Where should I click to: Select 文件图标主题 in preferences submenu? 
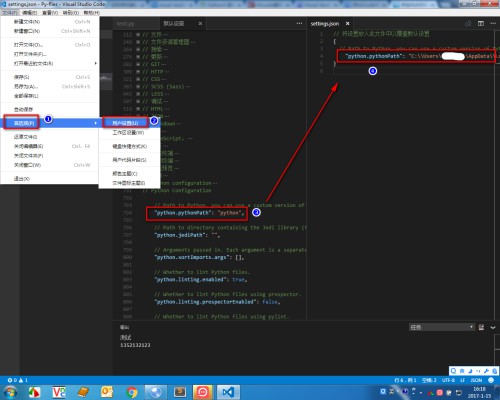click(129, 183)
